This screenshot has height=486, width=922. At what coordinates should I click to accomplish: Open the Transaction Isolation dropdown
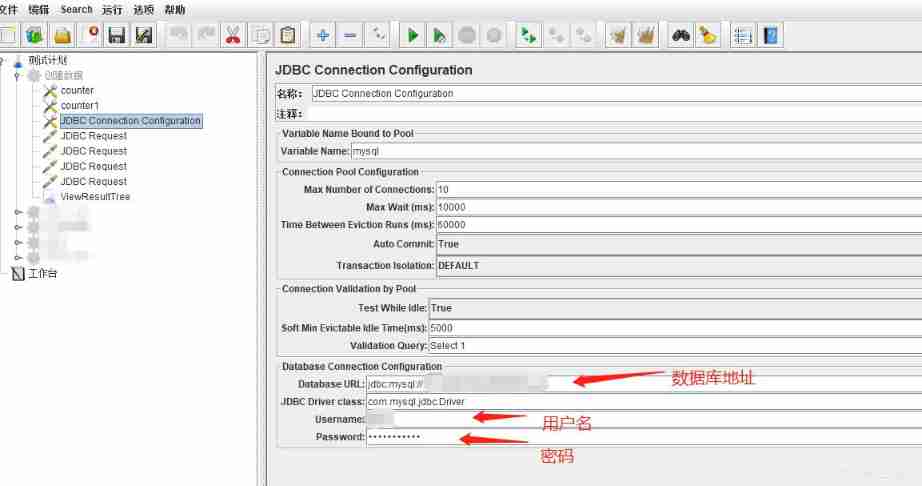point(679,266)
